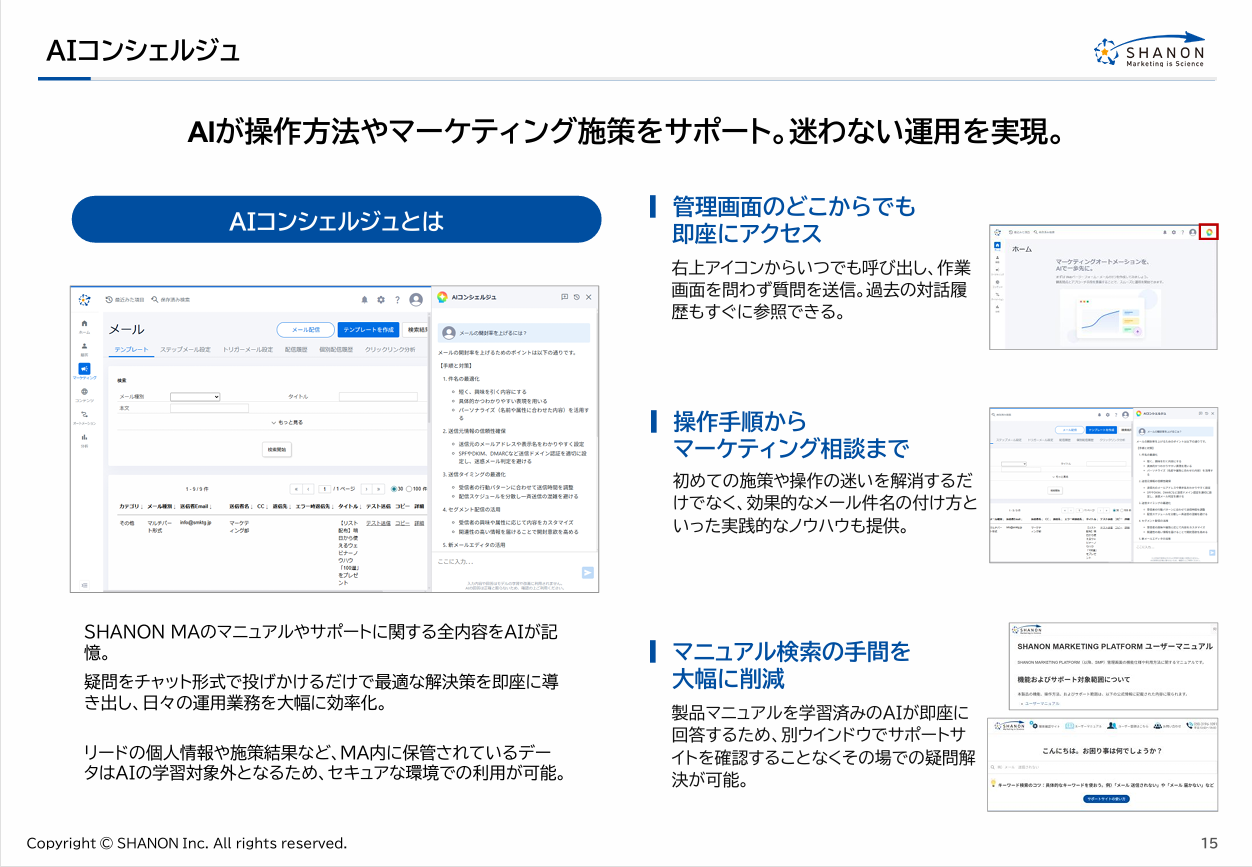The image size is (1252, 867).
Task: Open the 分析 bar-chart icon in the large screenshot sidebar
Action: point(84,437)
